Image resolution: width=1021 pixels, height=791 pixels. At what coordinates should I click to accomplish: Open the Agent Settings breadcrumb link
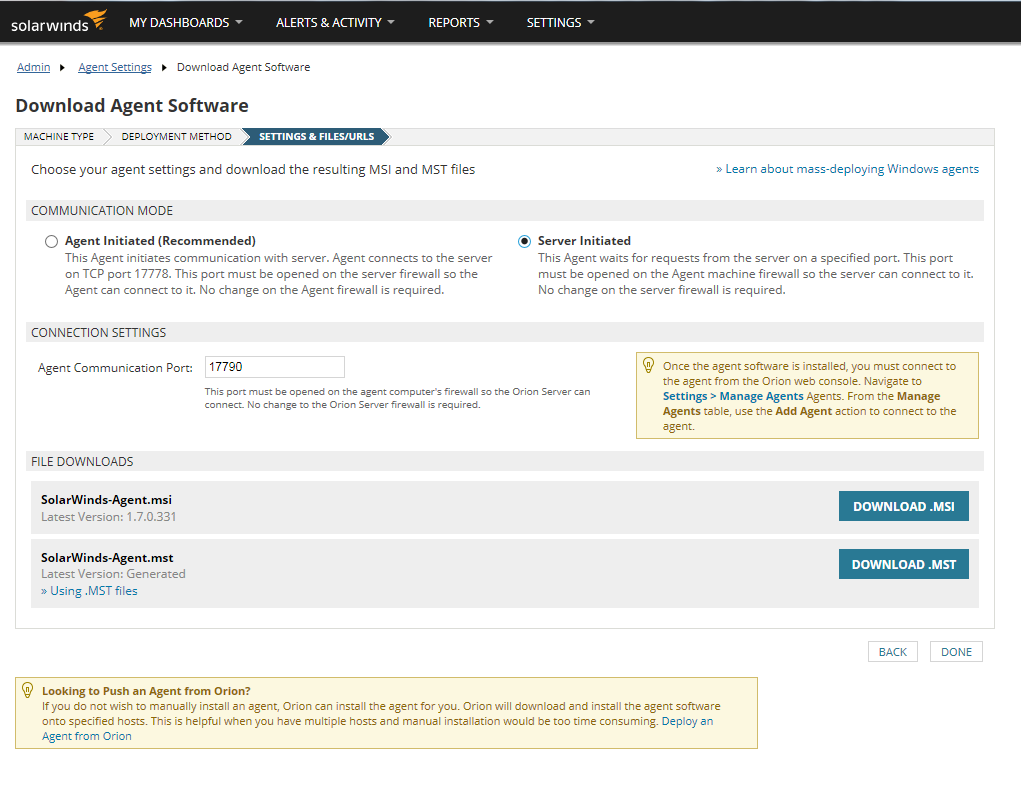click(x=115, y=67)
